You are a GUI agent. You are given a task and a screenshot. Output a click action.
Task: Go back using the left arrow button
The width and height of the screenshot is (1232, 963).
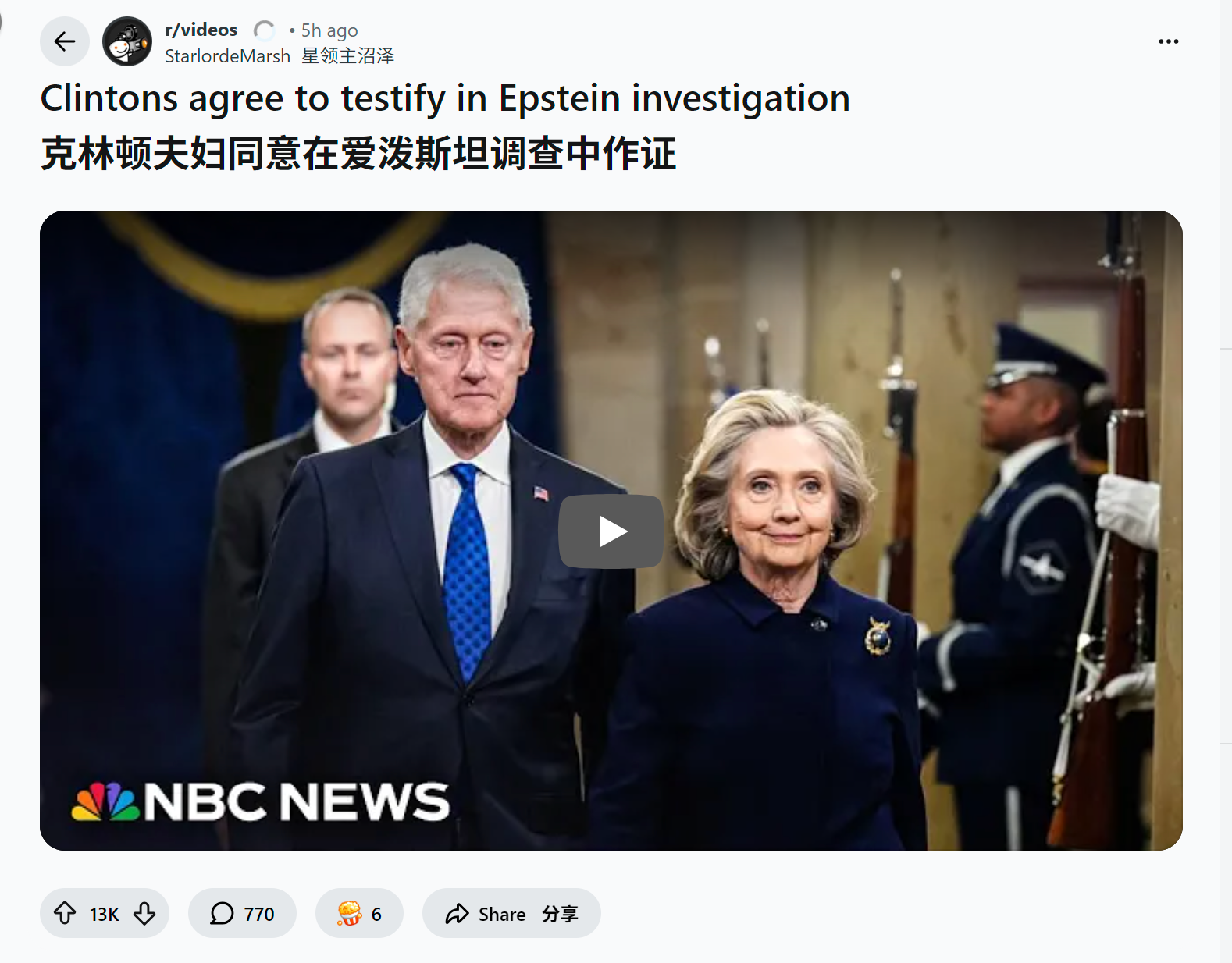click(65, 41)
